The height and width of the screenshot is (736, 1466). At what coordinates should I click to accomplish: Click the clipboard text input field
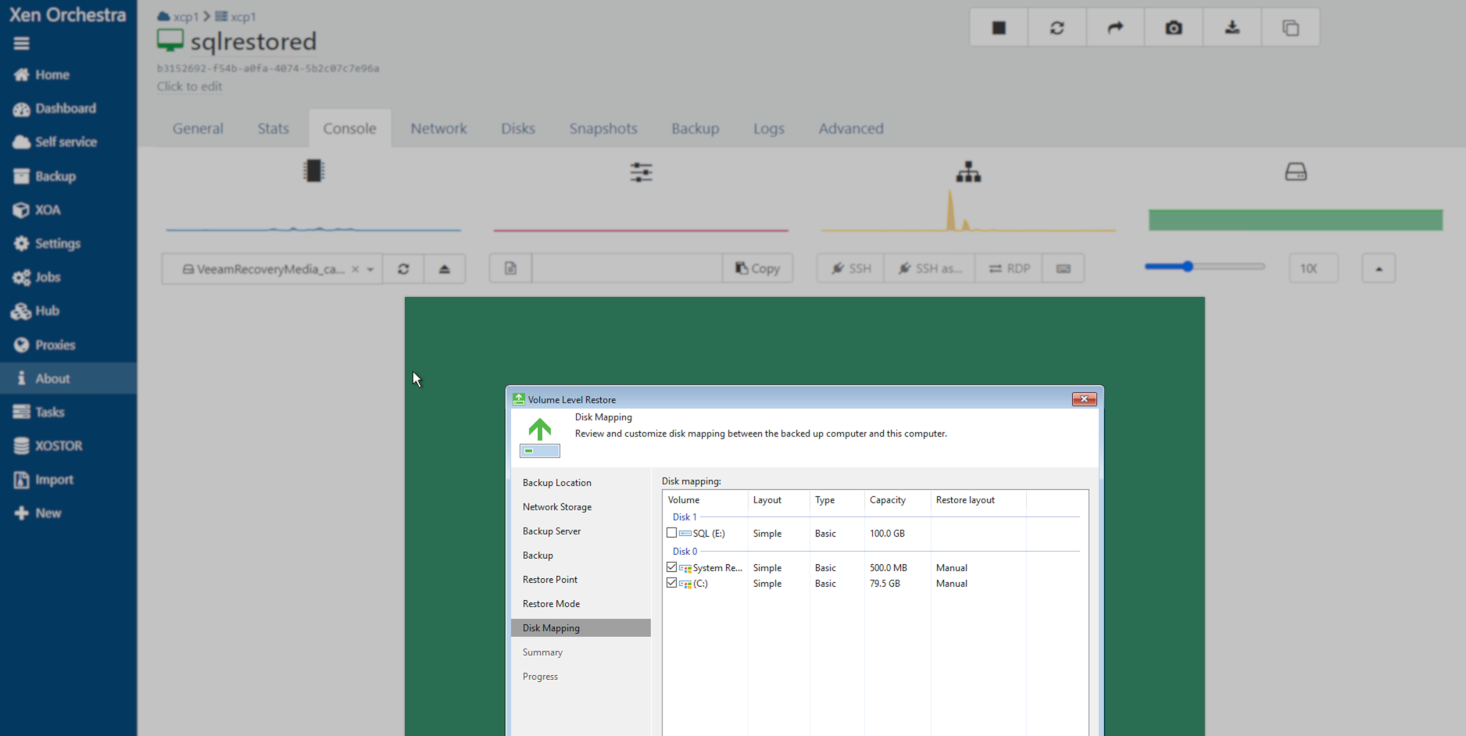point(627,269)
